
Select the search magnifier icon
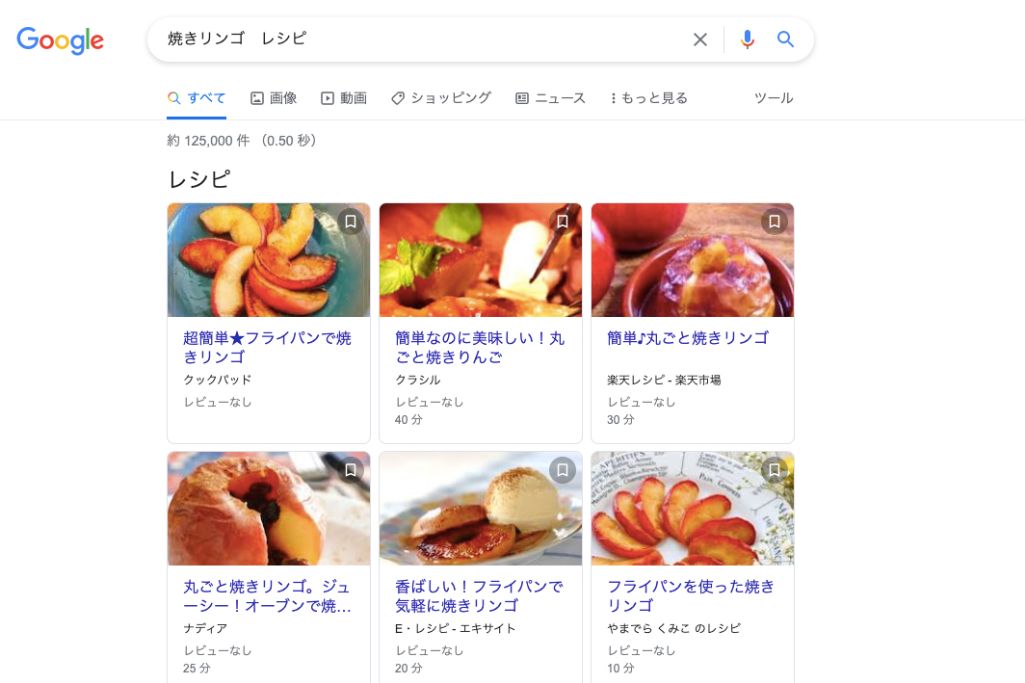[786, 39]
